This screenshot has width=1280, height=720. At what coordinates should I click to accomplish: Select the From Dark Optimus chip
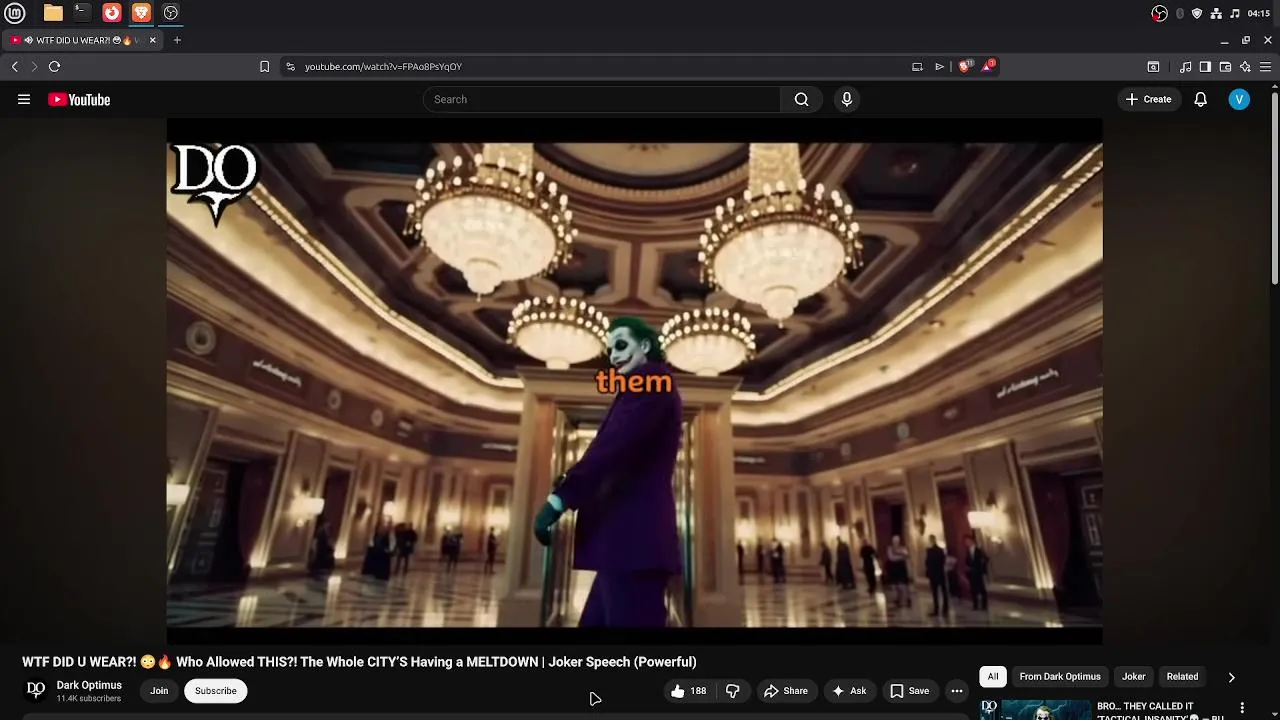point(1060,677)
